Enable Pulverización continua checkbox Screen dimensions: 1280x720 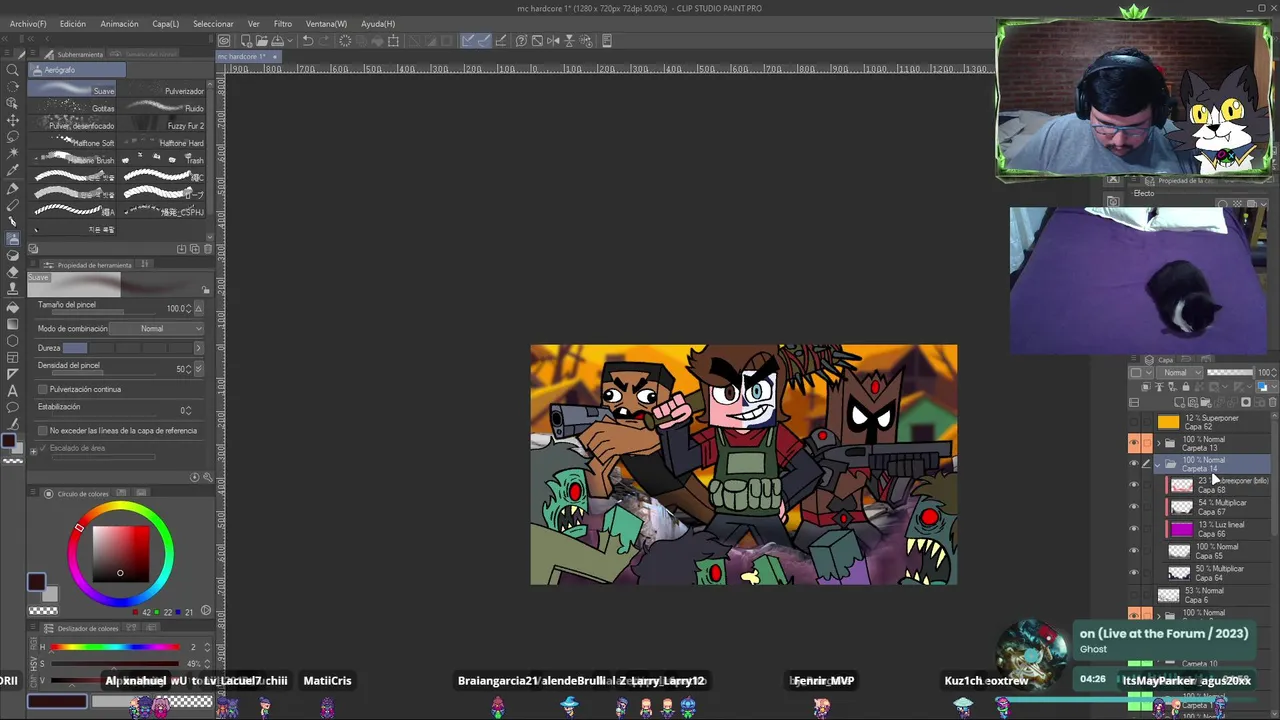click(x=42, y=389)
